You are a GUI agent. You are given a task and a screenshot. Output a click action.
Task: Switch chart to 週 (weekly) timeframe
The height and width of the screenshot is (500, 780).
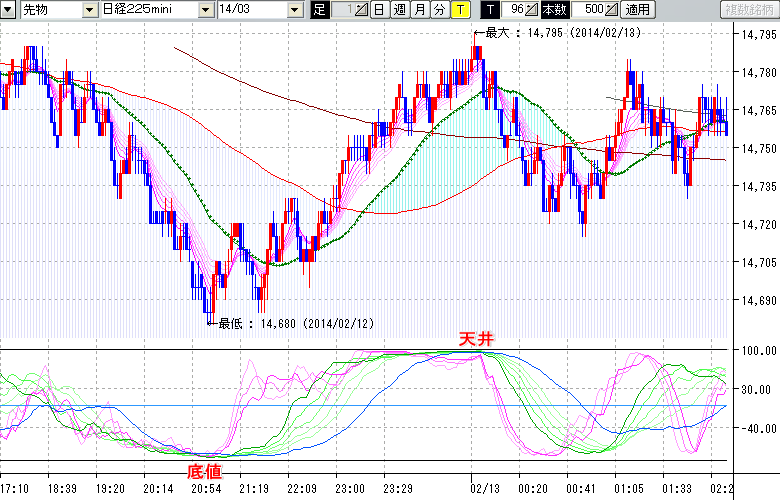(x=399, y=10)
